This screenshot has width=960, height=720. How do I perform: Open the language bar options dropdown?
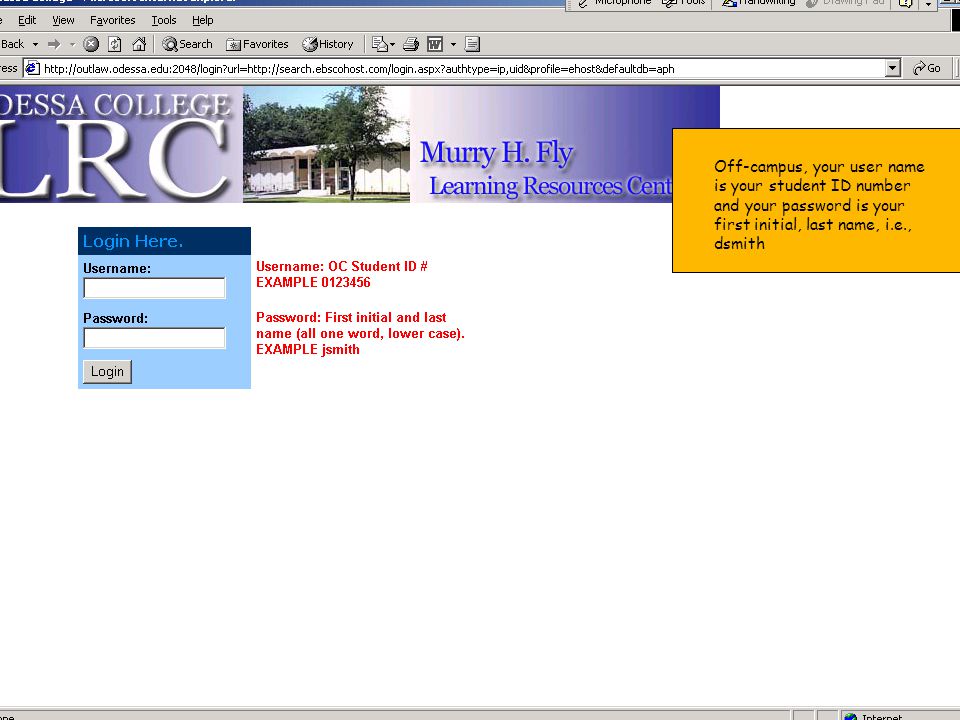coord(929,3)
